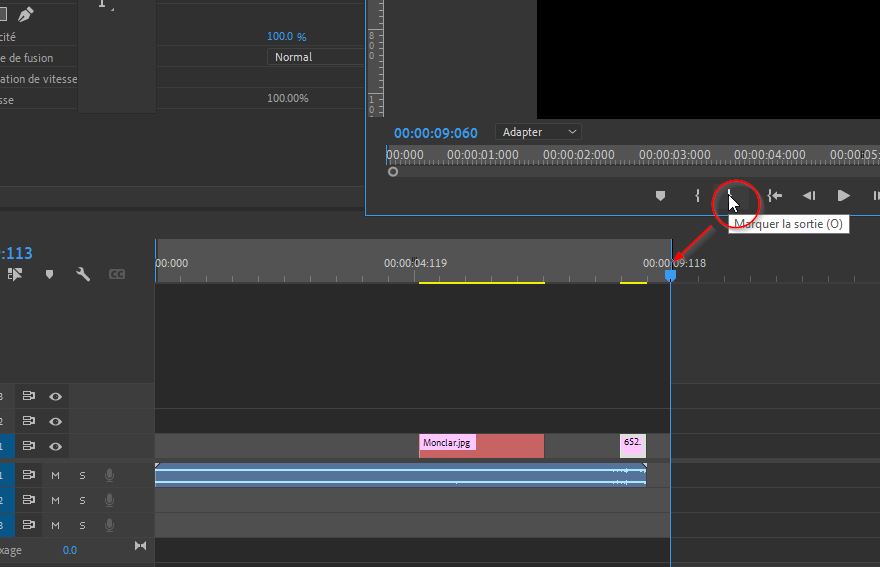The image size is (880, 567).
Task: Select the pen mask tool for opacity
Action: tap(25, 14)
